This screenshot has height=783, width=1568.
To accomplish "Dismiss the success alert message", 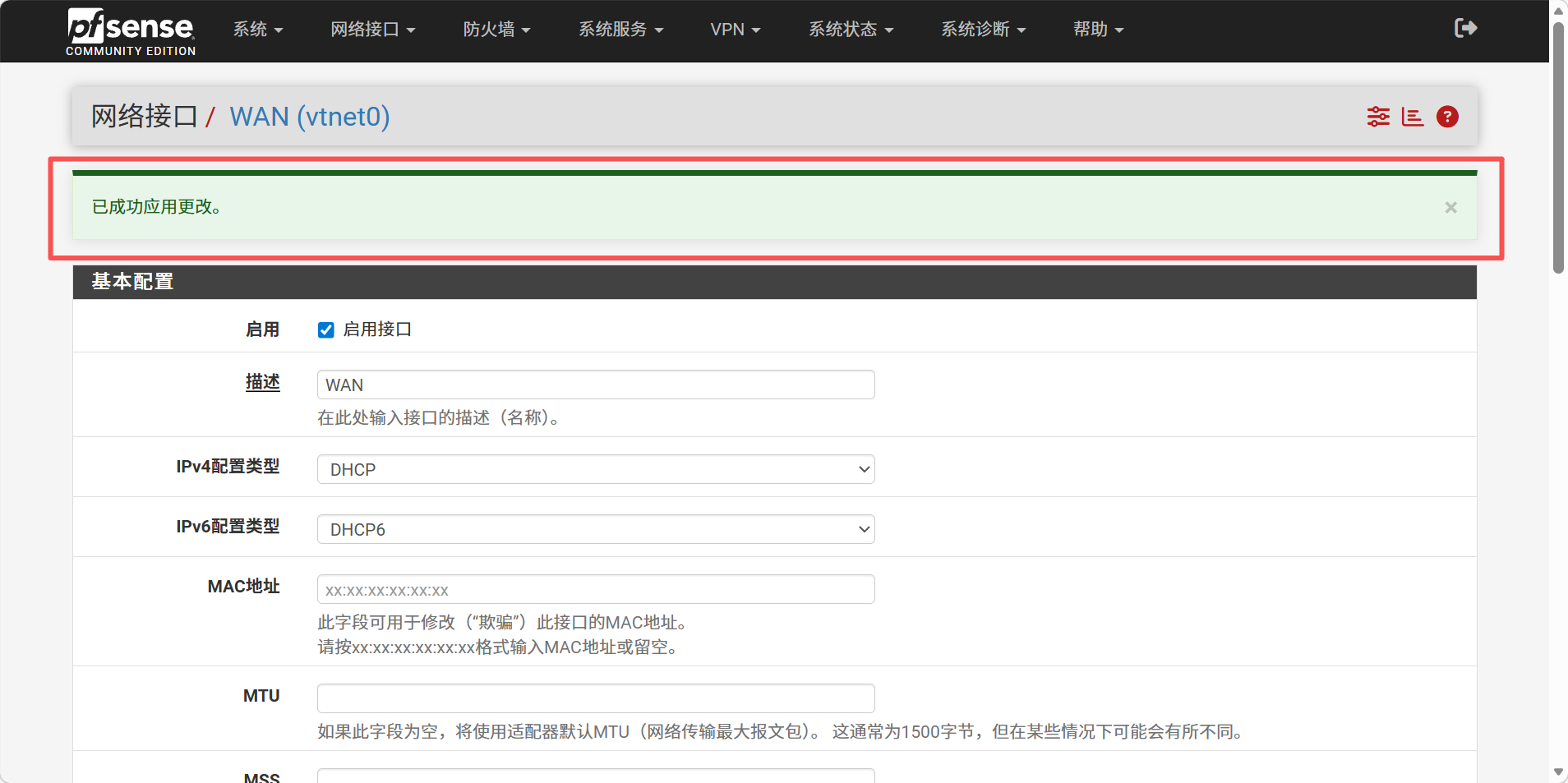I will click(1450, 208).
